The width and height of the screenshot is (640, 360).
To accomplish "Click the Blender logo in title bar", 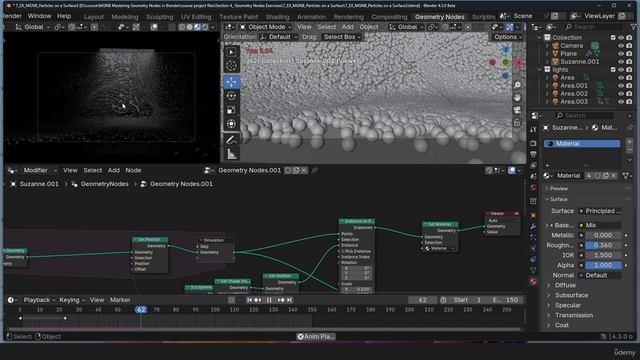I will pyautogui.click(x=9, y=5).
